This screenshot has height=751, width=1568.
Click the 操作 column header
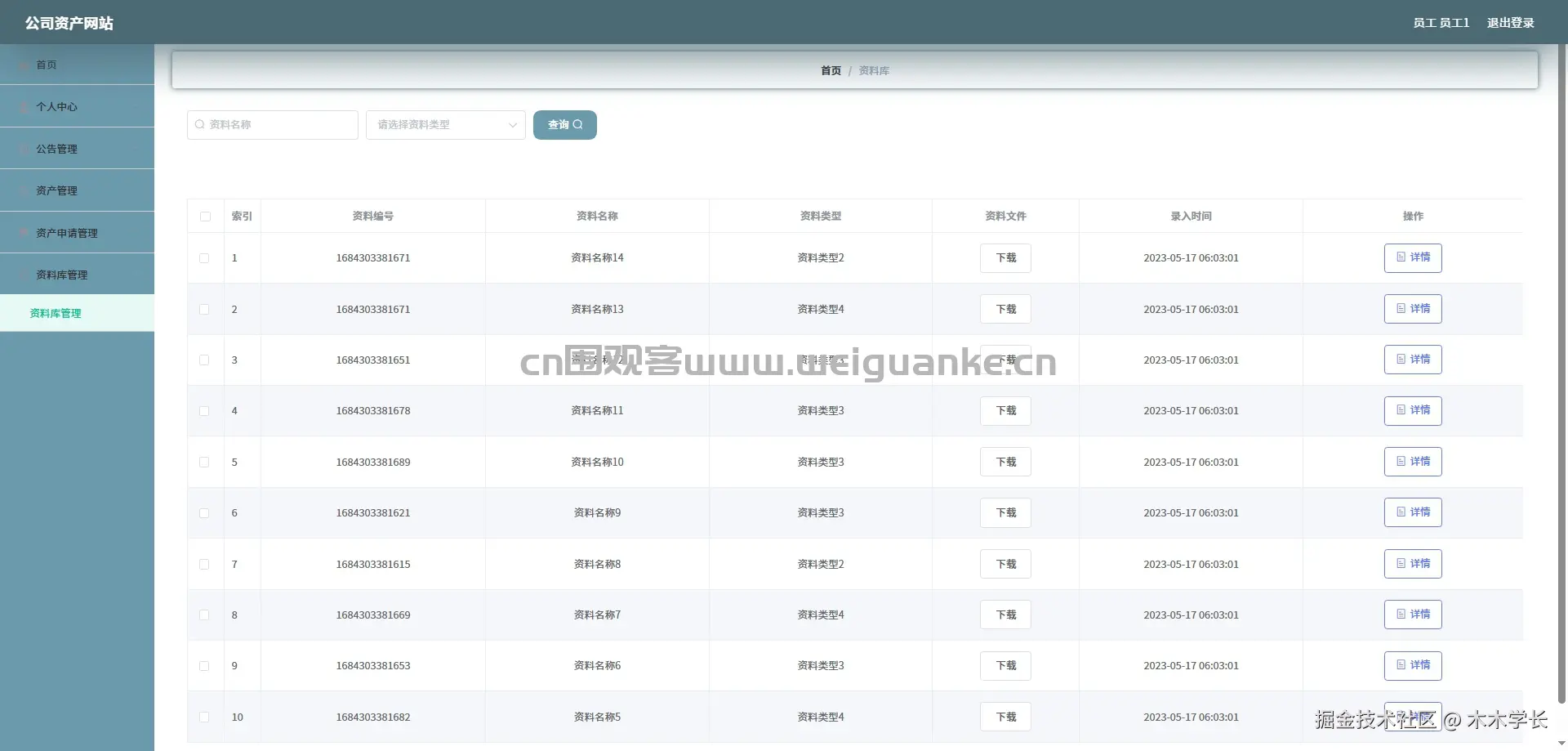[x=1413, y=217]
